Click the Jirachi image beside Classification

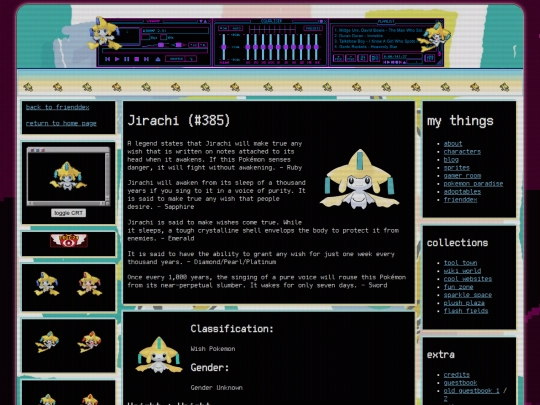[159, 355]
